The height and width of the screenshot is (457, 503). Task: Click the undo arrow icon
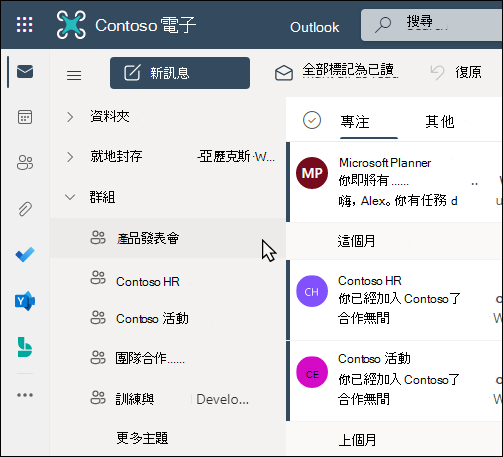click(x=437, y=72)
